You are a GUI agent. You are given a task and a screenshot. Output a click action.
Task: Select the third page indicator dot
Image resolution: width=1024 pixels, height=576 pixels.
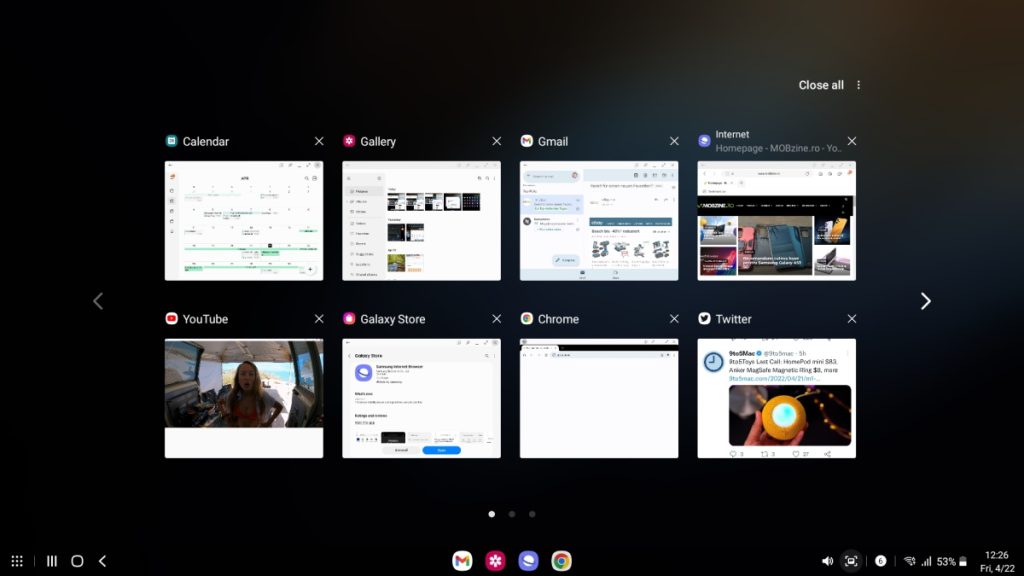[532, 514]
